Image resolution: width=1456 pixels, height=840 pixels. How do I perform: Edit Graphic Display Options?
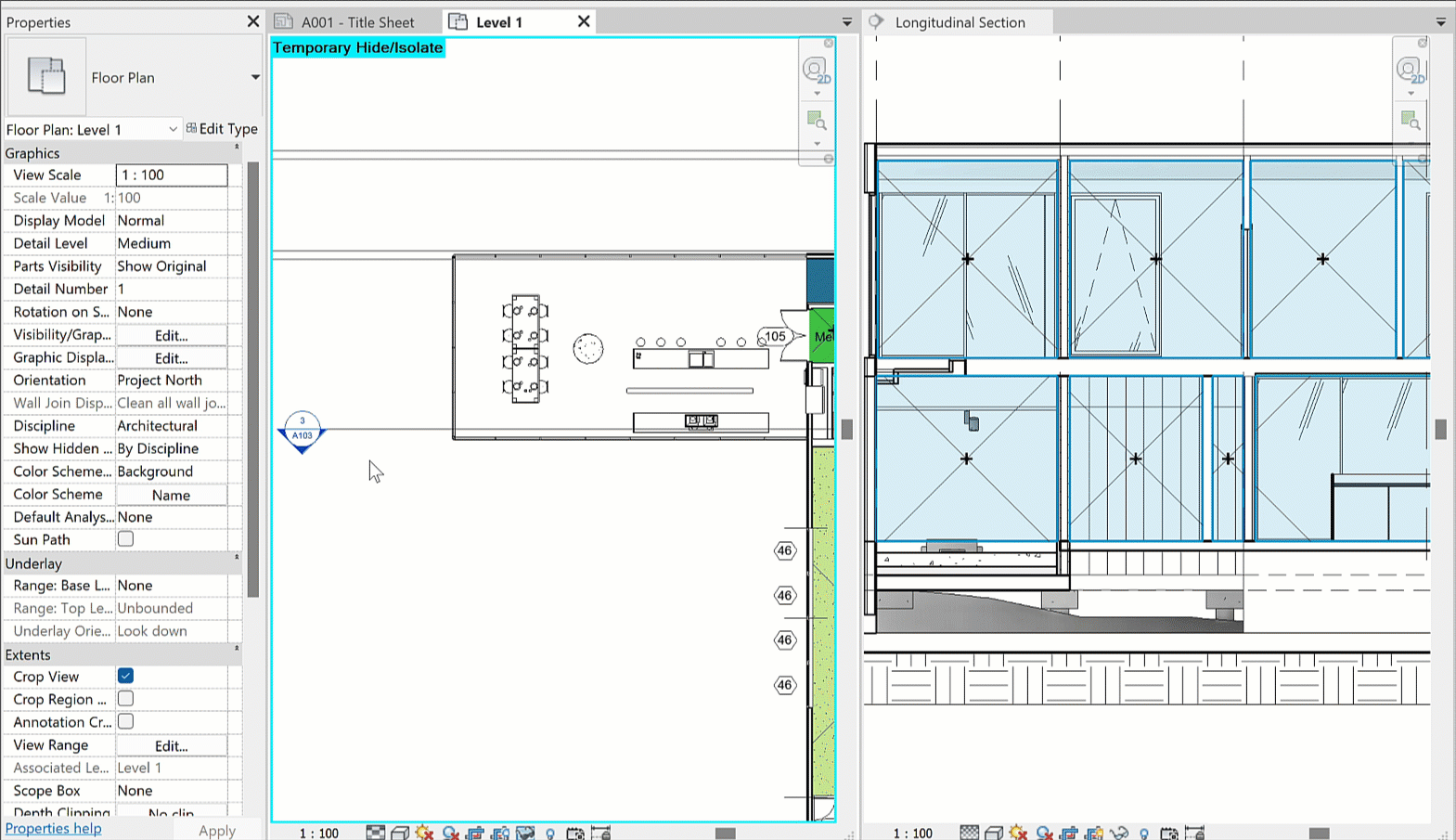pyautogui.click(x=172, y=358)
